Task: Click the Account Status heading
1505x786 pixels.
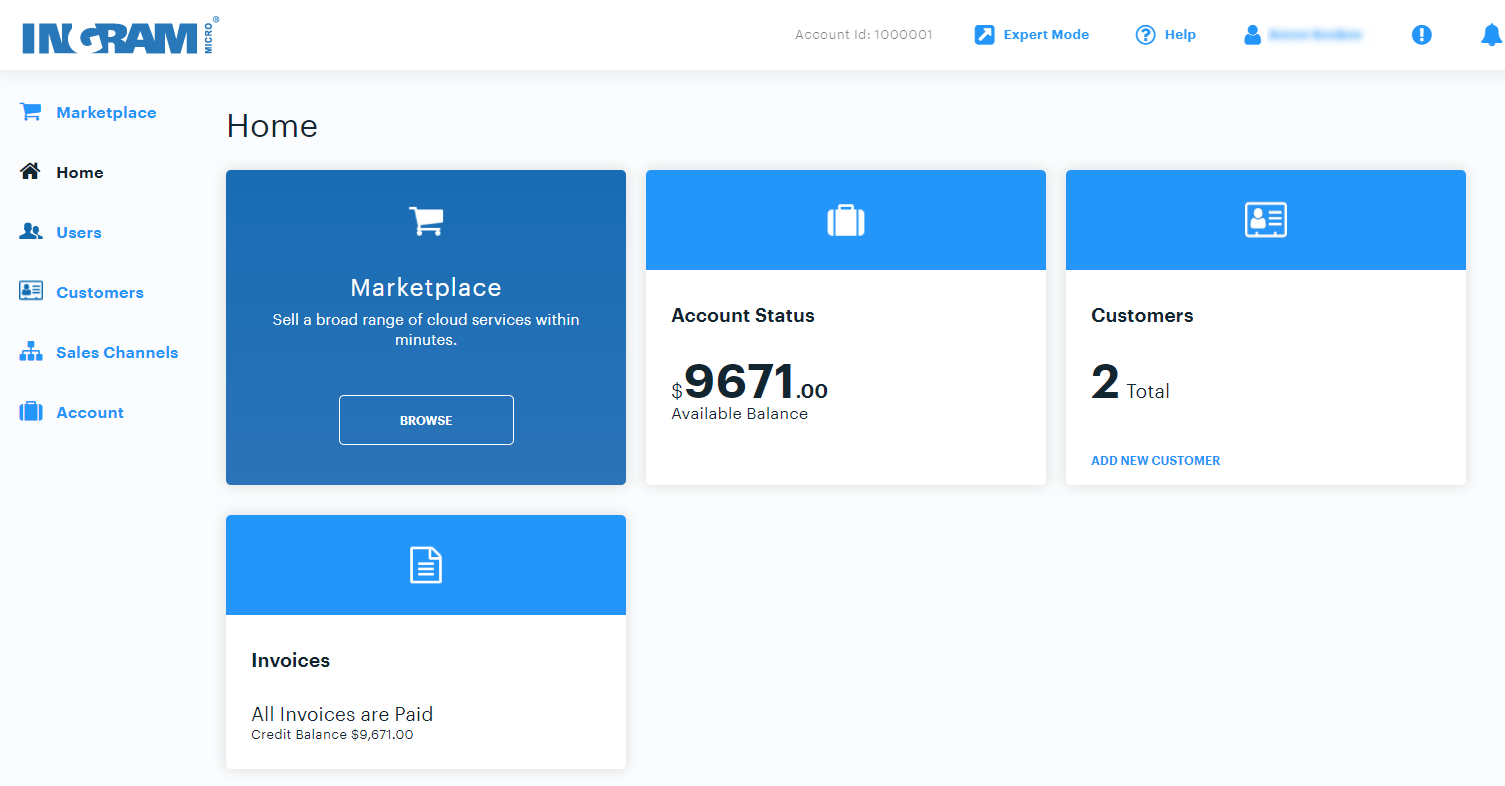Action: pyautogui.click(x=743, y=316)
